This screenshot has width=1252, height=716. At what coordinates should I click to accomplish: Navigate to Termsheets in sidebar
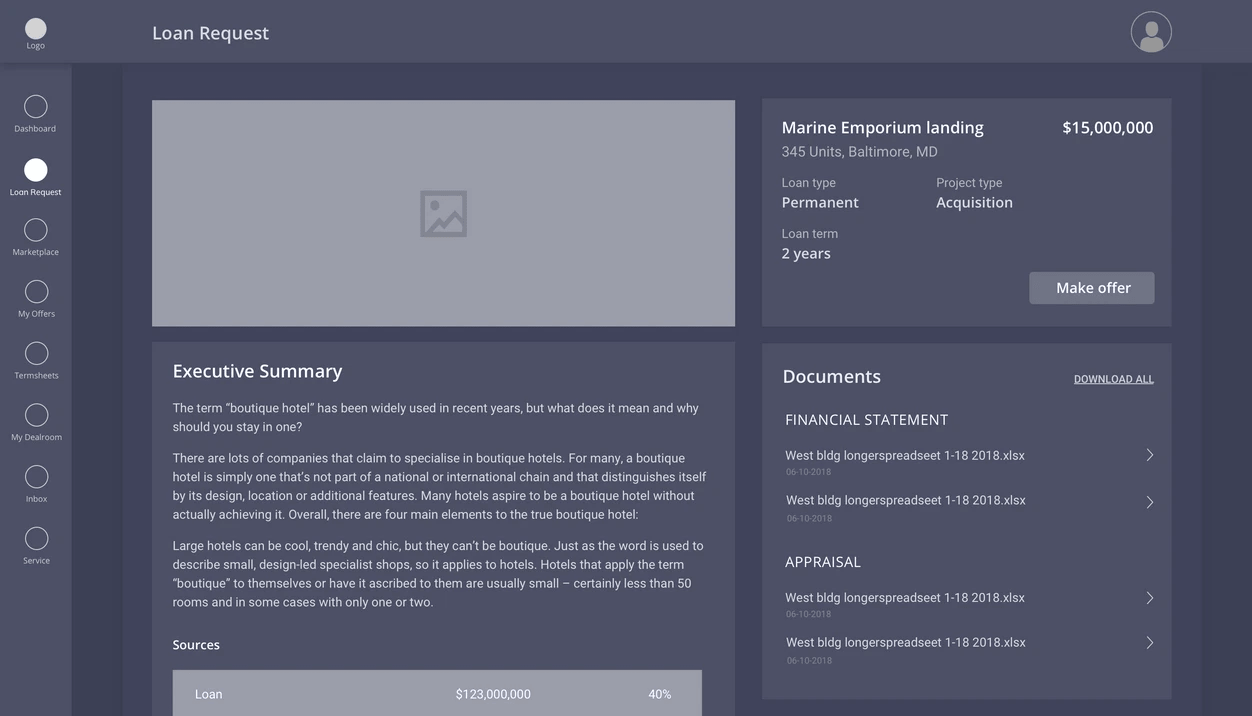tap(36, 354)
